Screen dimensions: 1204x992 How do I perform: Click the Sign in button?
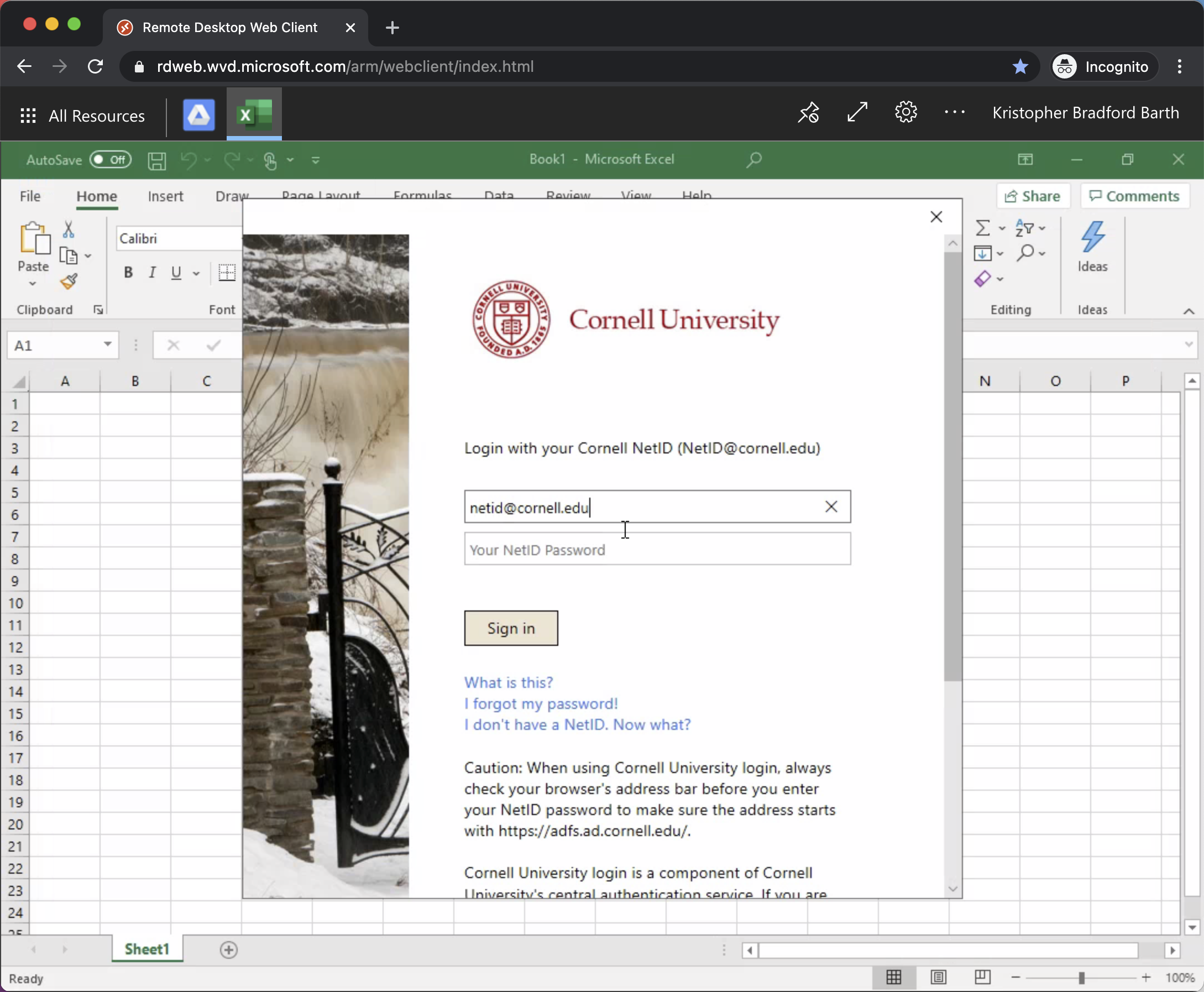[x=511, y=628]
